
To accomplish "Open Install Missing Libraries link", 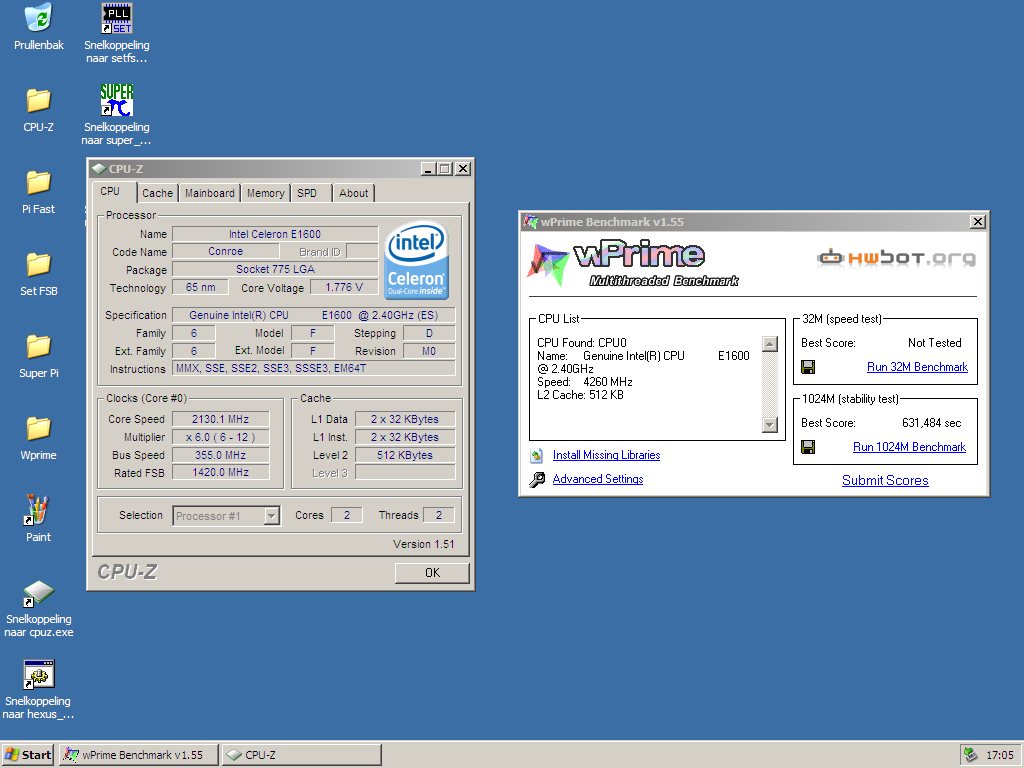I will point(606,455).
